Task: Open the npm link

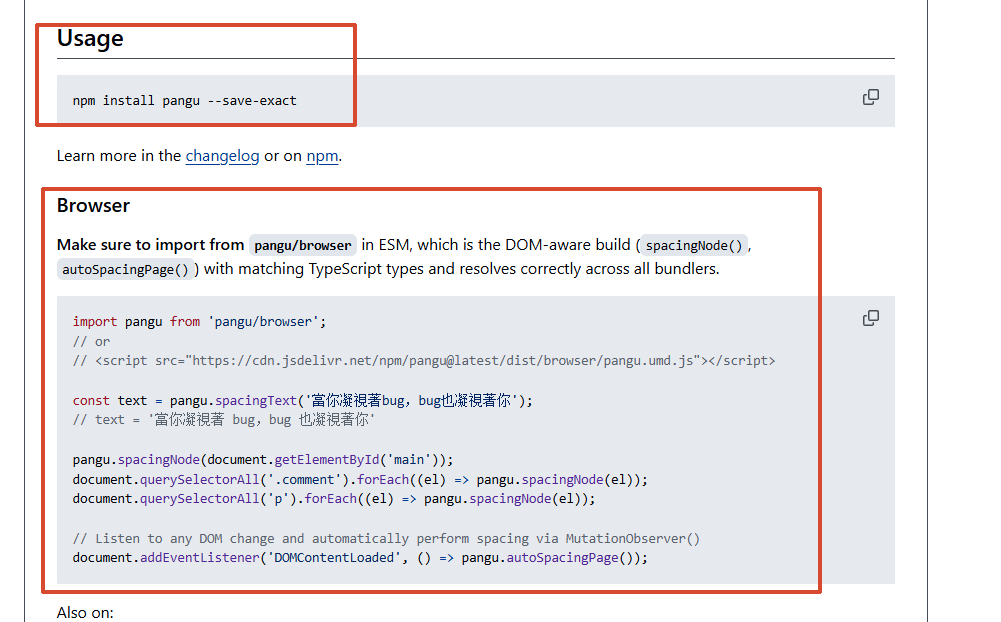Action: pyautogui.click(x=322, y=156)
